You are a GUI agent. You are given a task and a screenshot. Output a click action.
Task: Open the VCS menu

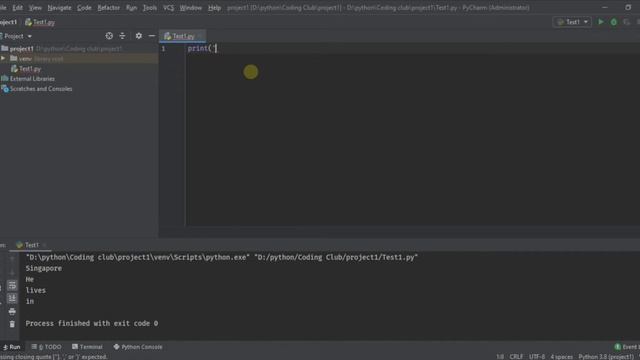coord(169,8)
